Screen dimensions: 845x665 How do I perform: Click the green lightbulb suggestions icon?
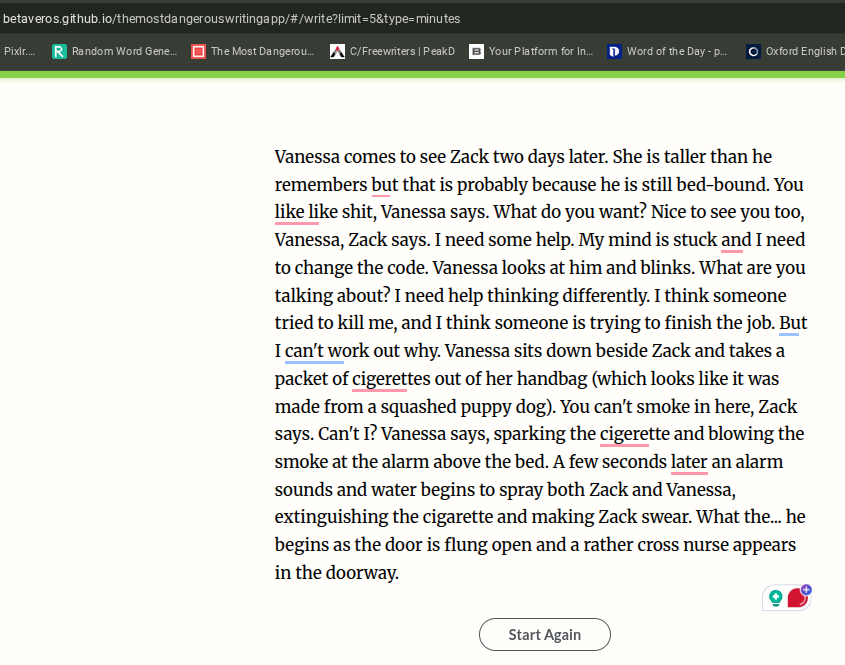775,598
